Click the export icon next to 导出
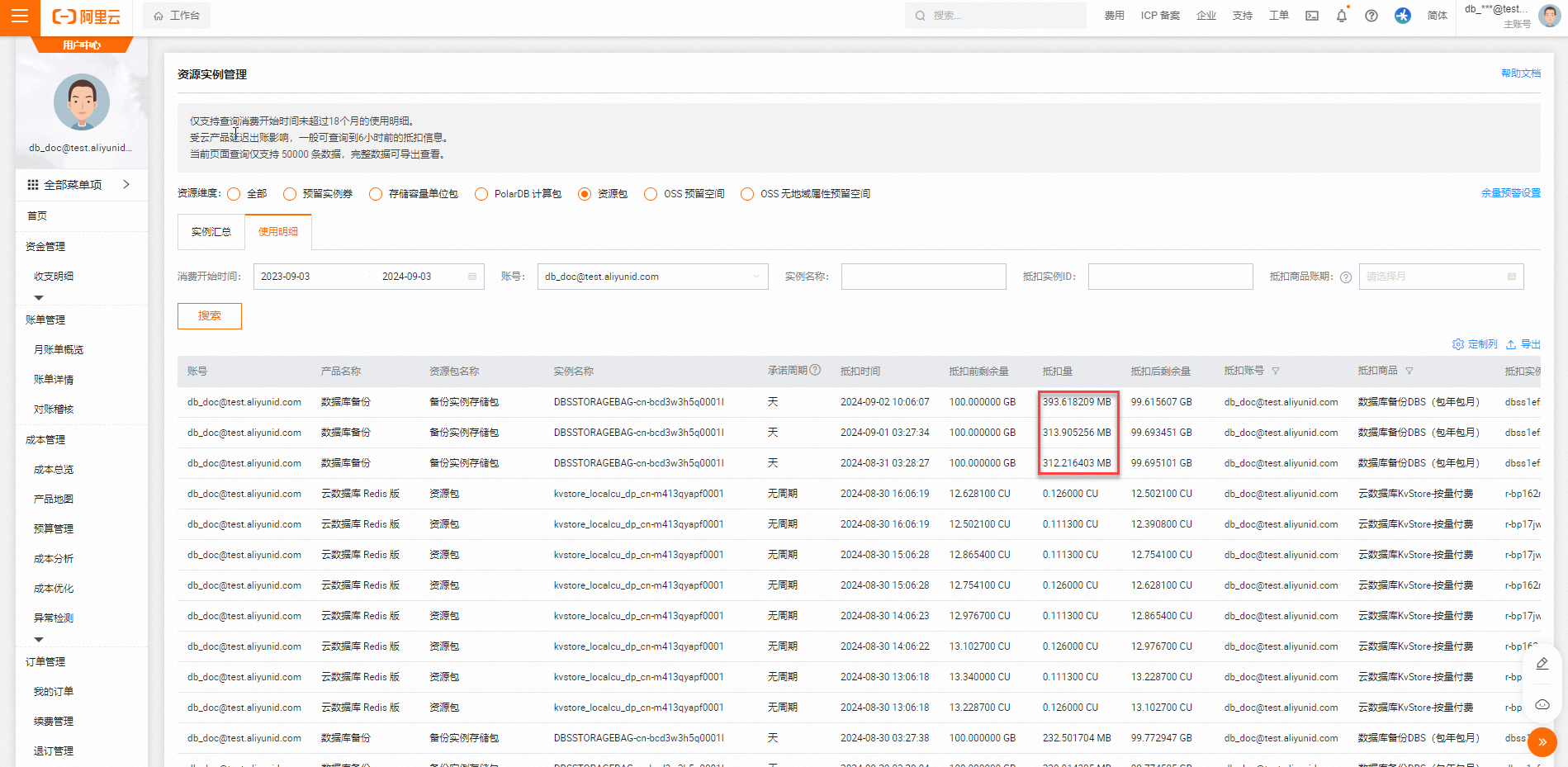The width and height of the screenshot is (1568, 767). tap(1511, 344)
